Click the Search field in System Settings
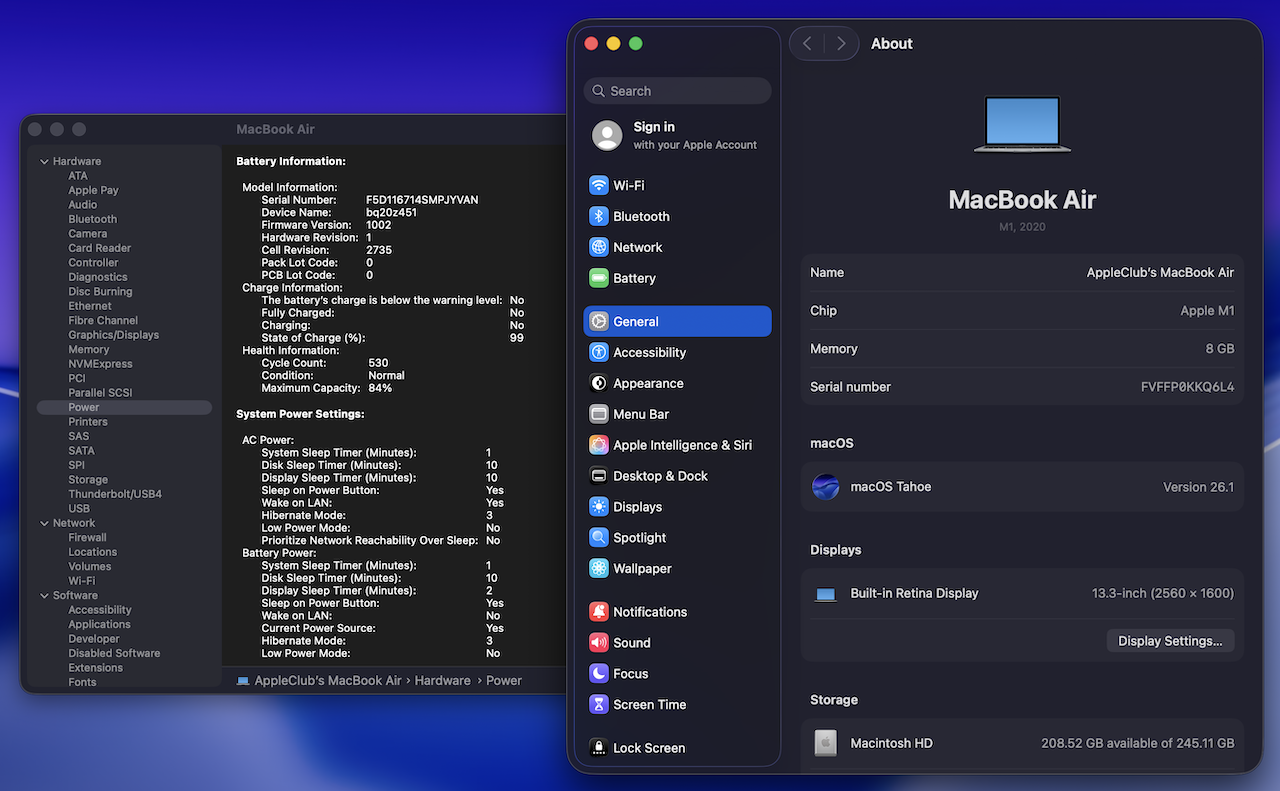Image resolution: width=1280 pixels, height=791 pixels. [x=678, y=91]
